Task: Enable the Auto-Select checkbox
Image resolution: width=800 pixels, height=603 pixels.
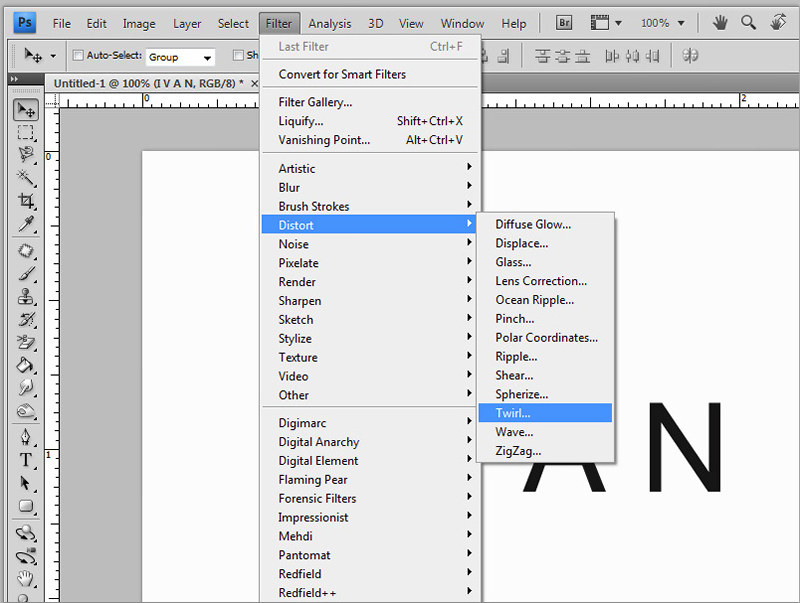Action: [x=77, y=56]
